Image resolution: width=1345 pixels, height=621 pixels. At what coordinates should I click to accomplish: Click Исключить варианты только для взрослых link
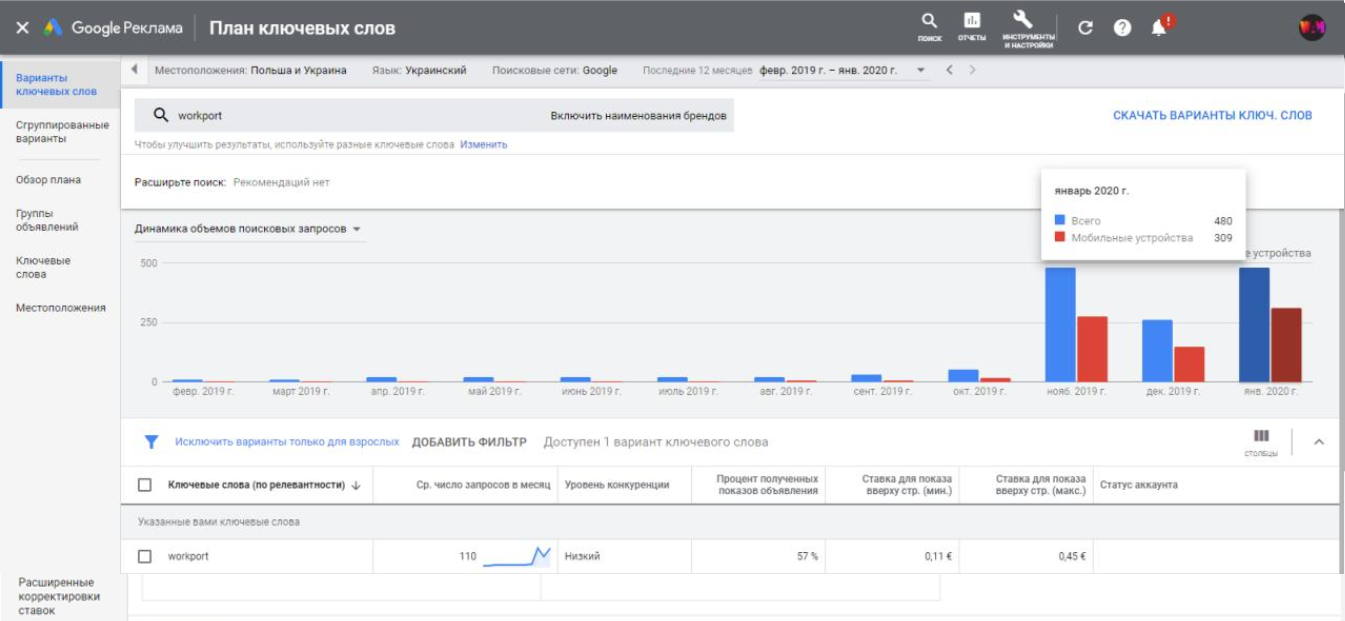pyautogui.click(x=287, y=442)
